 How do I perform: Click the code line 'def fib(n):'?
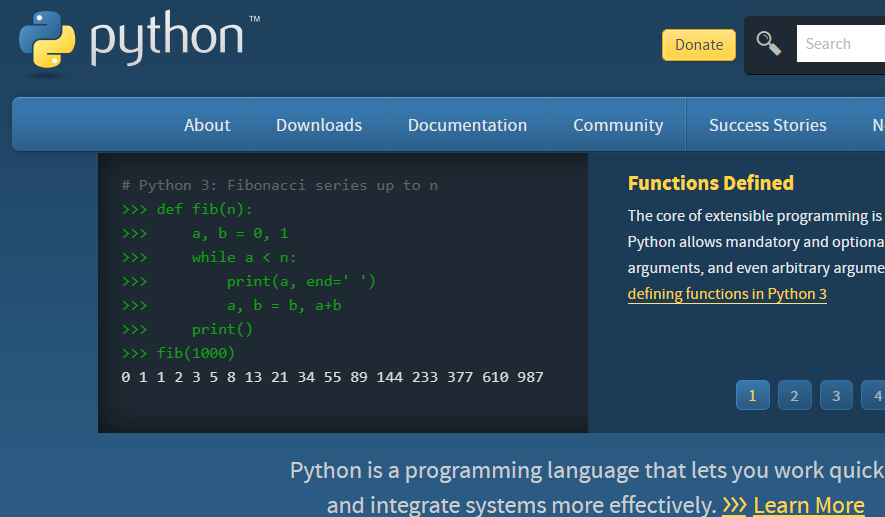(x=204, y=209)
